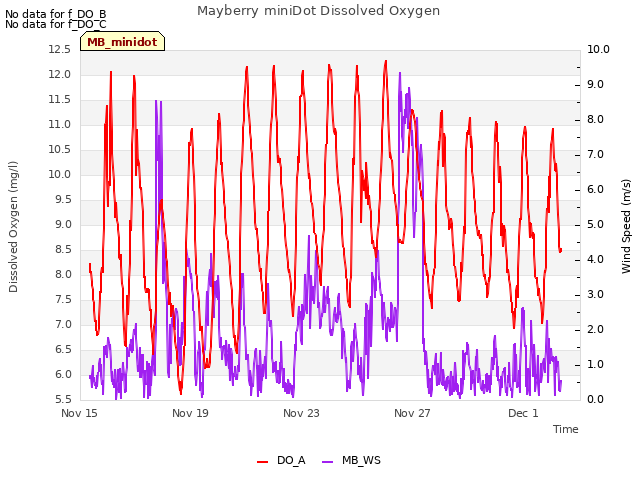Click the Dissolved Oxygen (mg/l) axis label
This screenshot has height=480, width=640.
point(13,227)
